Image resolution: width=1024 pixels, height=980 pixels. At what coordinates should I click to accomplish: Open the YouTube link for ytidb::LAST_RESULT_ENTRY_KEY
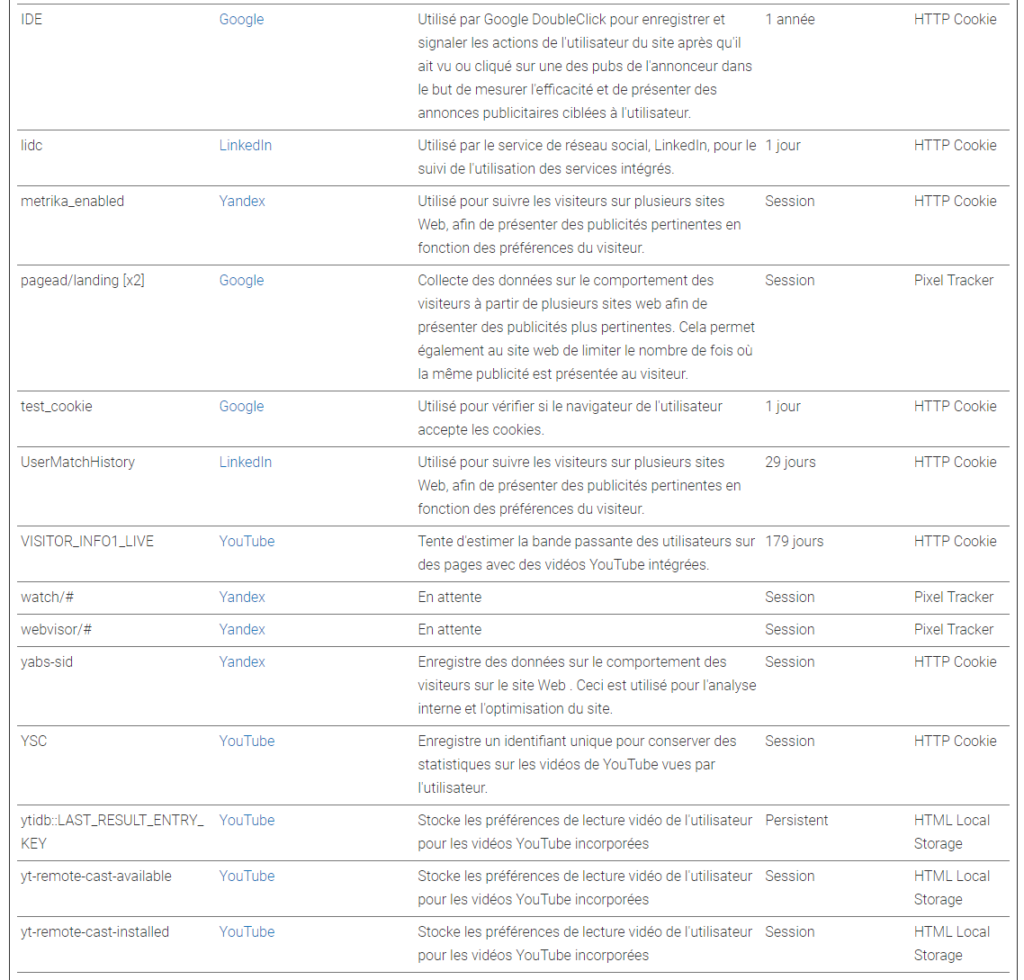pyautogui.click(x=246, y=821)
